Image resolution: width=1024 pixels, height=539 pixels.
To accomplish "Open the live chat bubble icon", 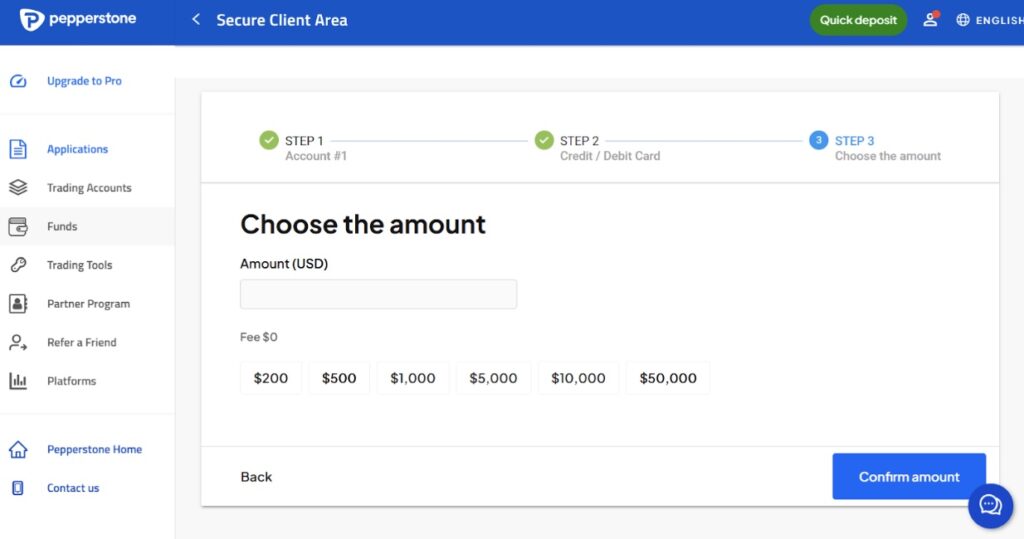I will tap(990, 505).
